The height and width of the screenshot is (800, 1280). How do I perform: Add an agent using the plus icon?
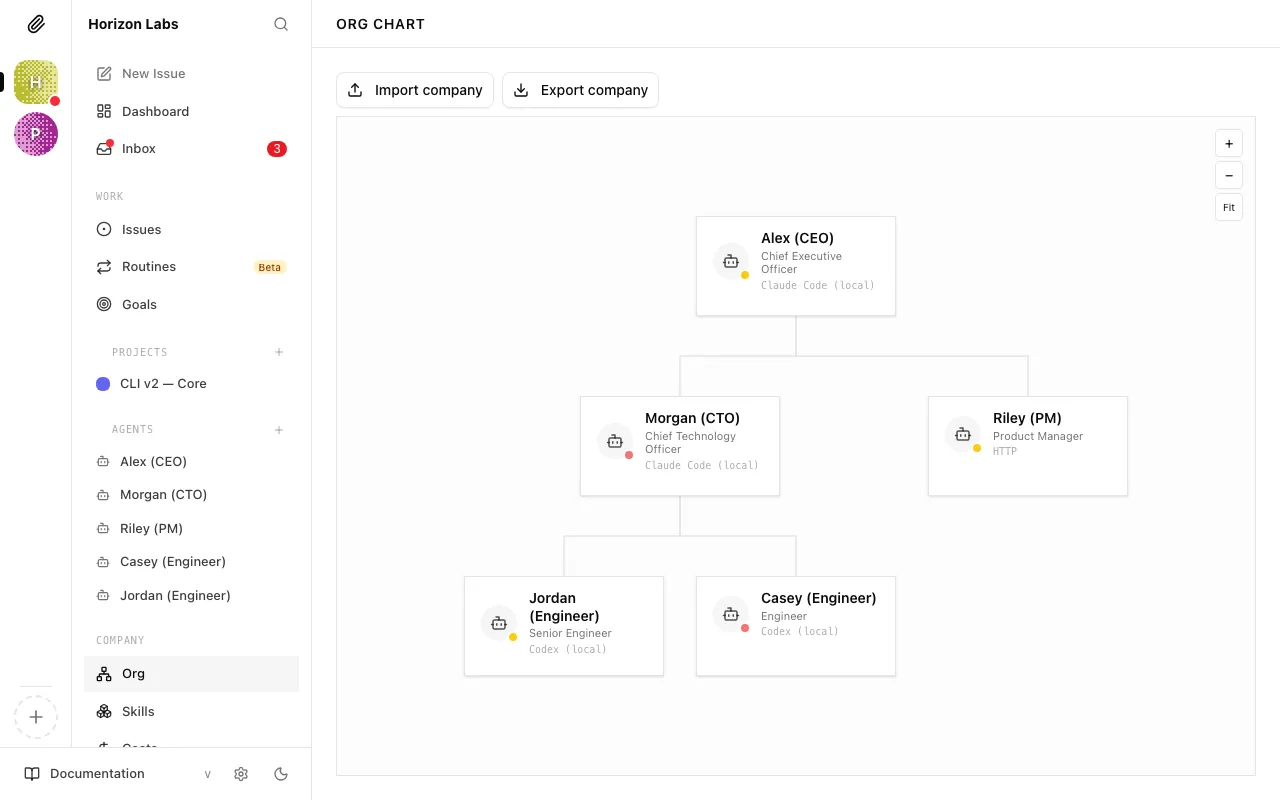(279, 430)
